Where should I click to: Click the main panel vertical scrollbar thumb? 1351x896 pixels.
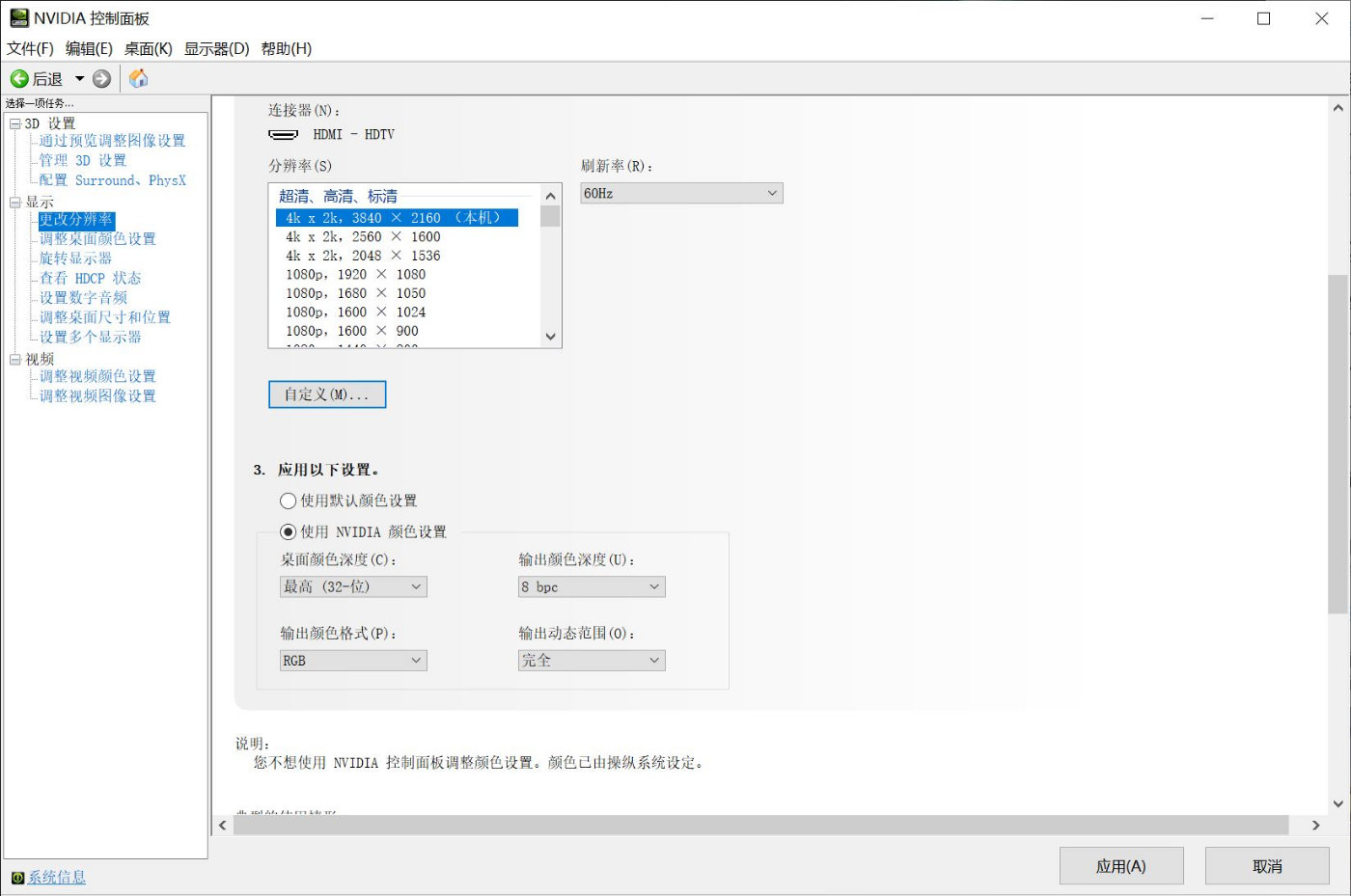tap(1337, 445)
